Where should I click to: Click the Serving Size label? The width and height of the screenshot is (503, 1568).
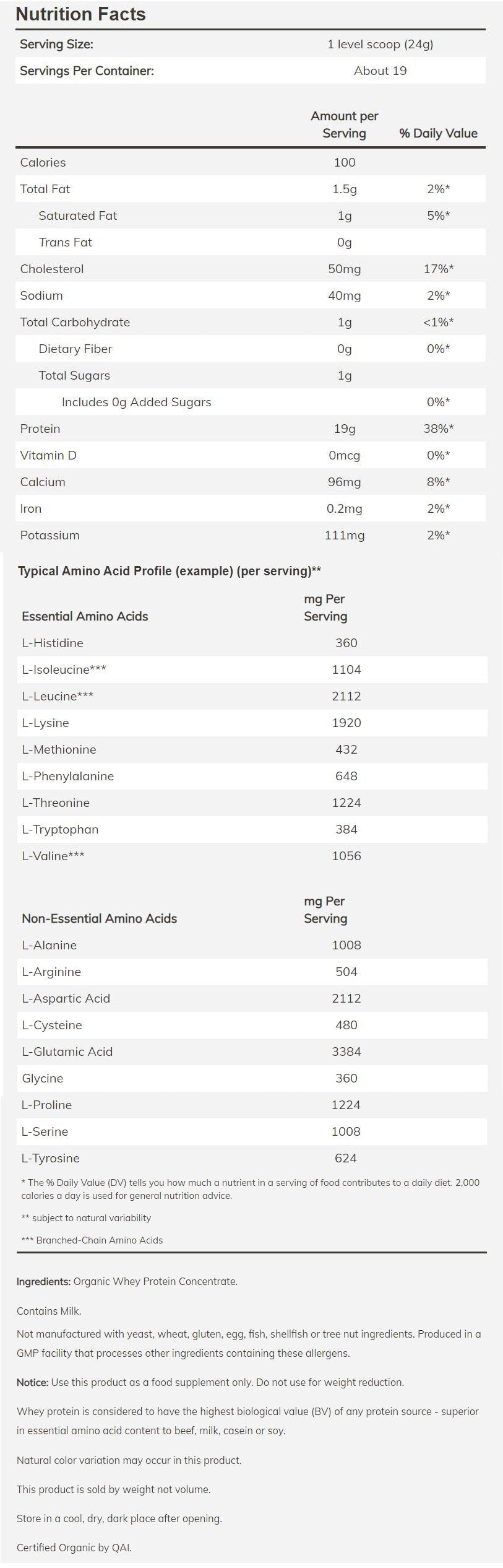tap(56, 44)
